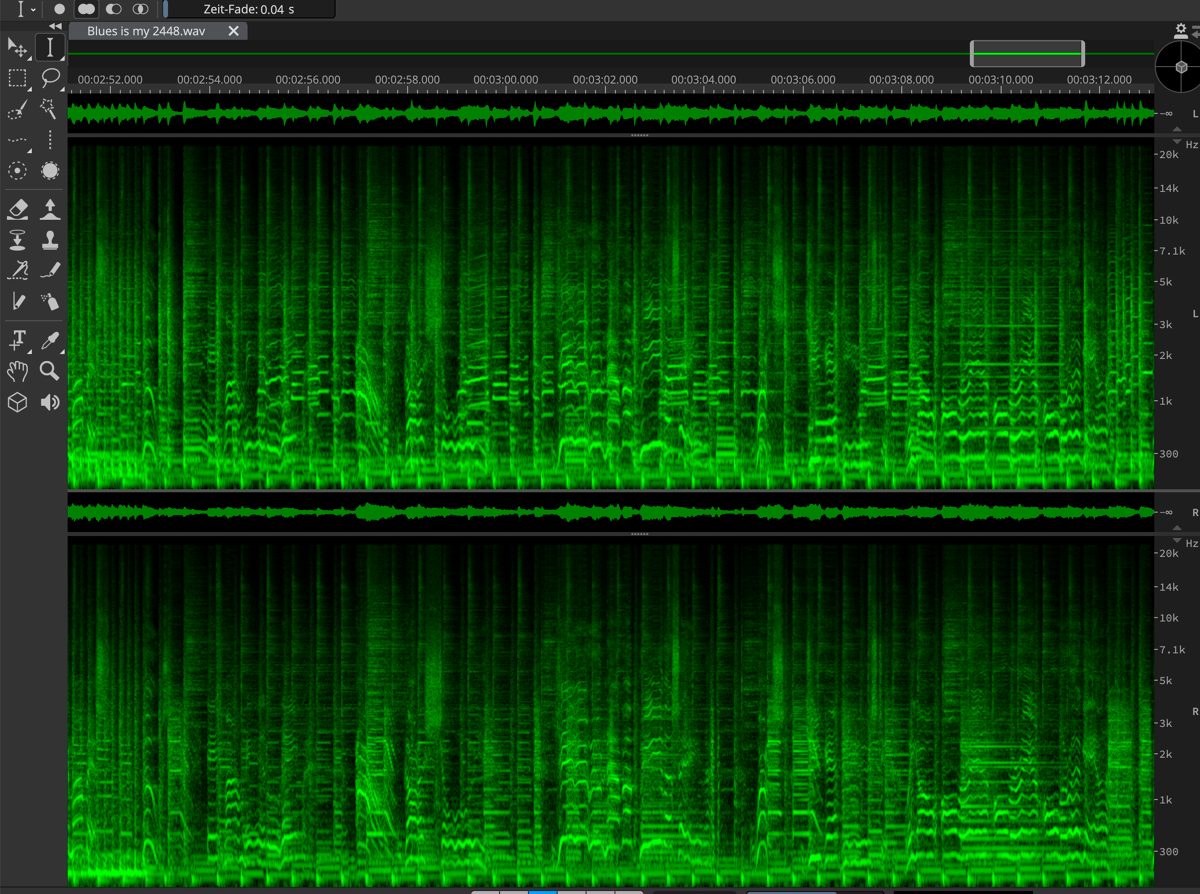The width and height of the screenshot is (1200, 894).
Task: Choose the Clone Stamp tool
Action: tap(50, 239)
